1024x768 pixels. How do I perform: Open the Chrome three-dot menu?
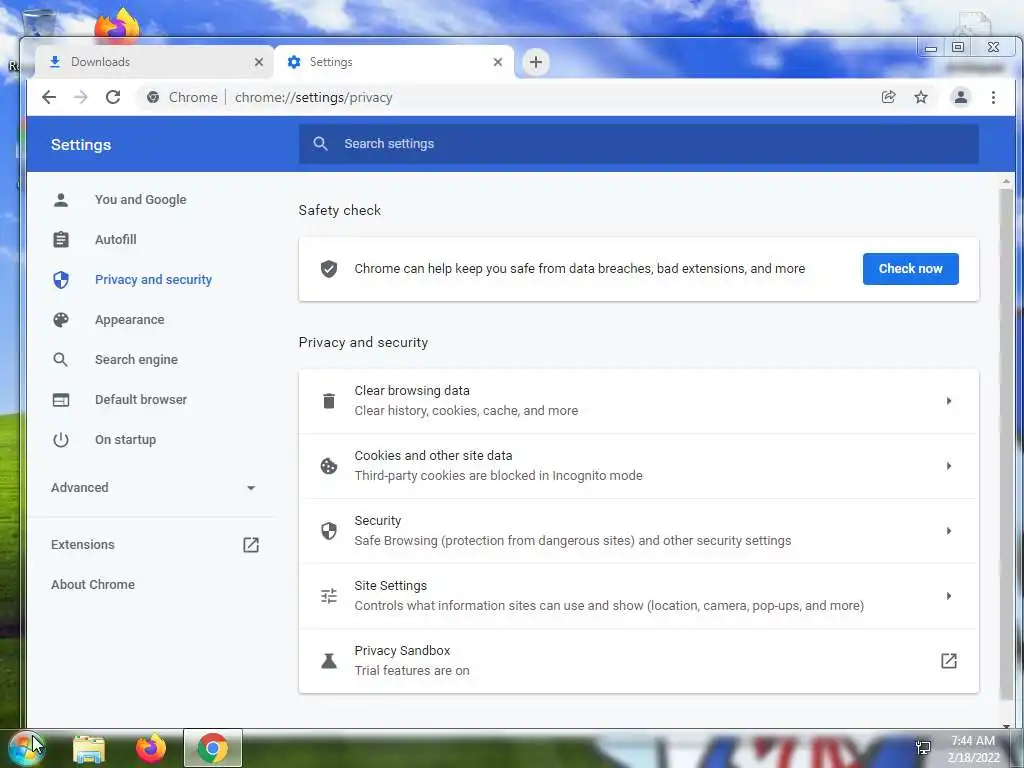coord(993,97)
